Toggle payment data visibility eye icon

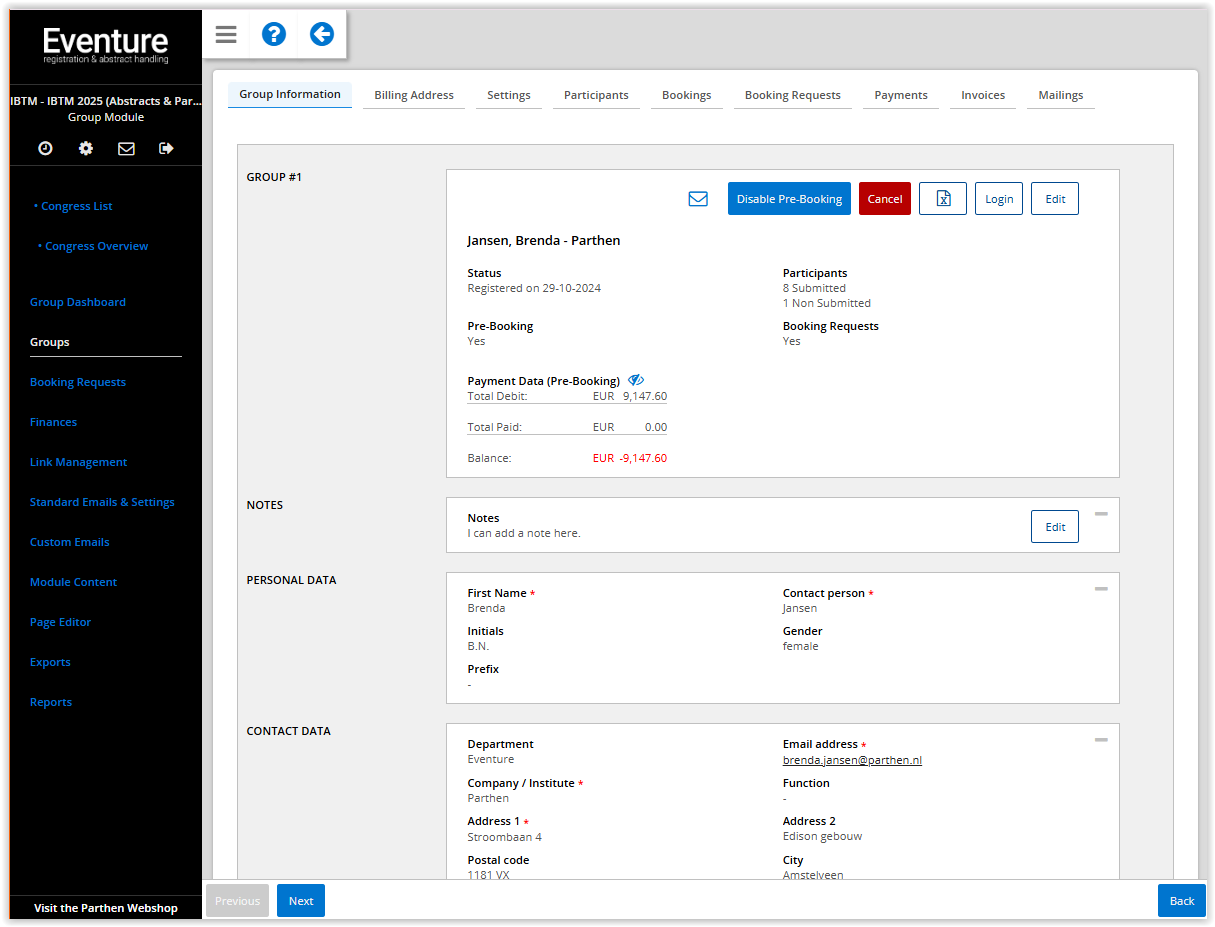click(636, 380)
